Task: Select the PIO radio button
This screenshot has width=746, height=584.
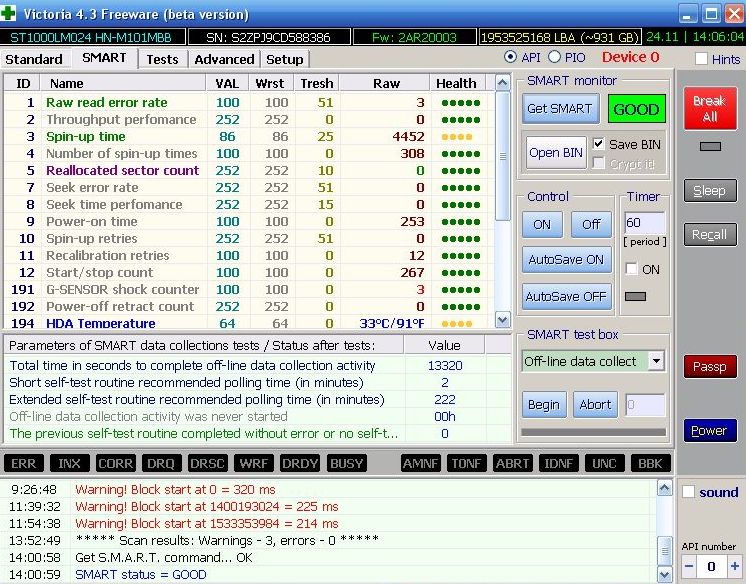Action: [x=554, y=57]
